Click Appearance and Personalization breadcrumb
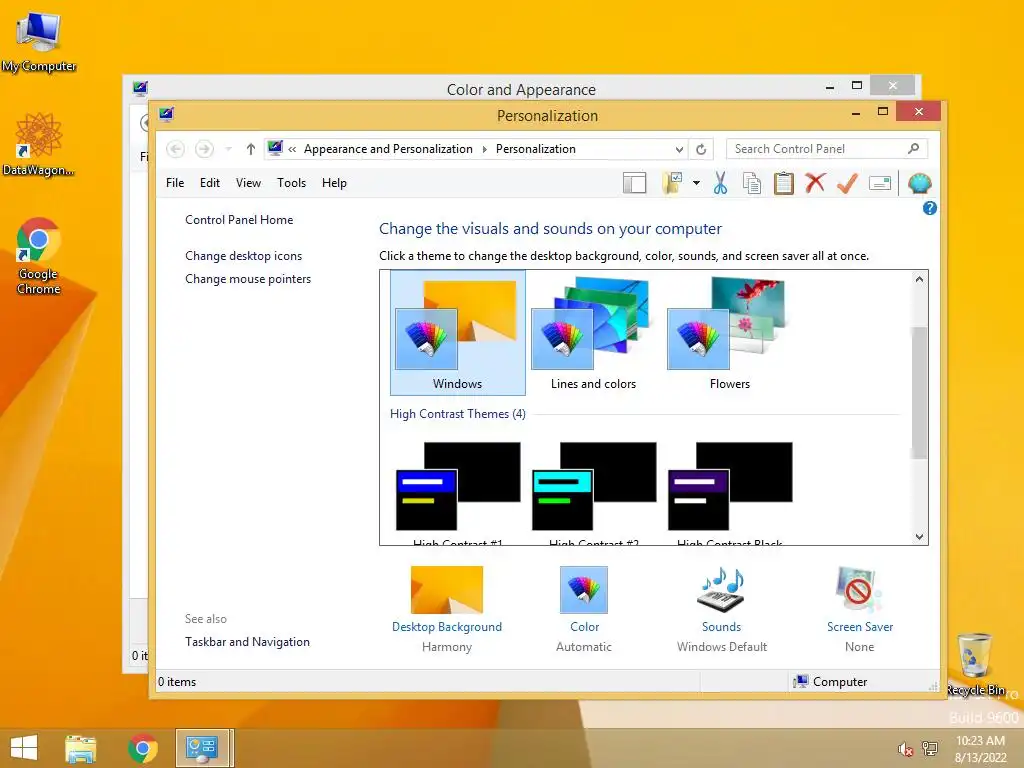This screenshot has height=768, width=1024. 388,149
